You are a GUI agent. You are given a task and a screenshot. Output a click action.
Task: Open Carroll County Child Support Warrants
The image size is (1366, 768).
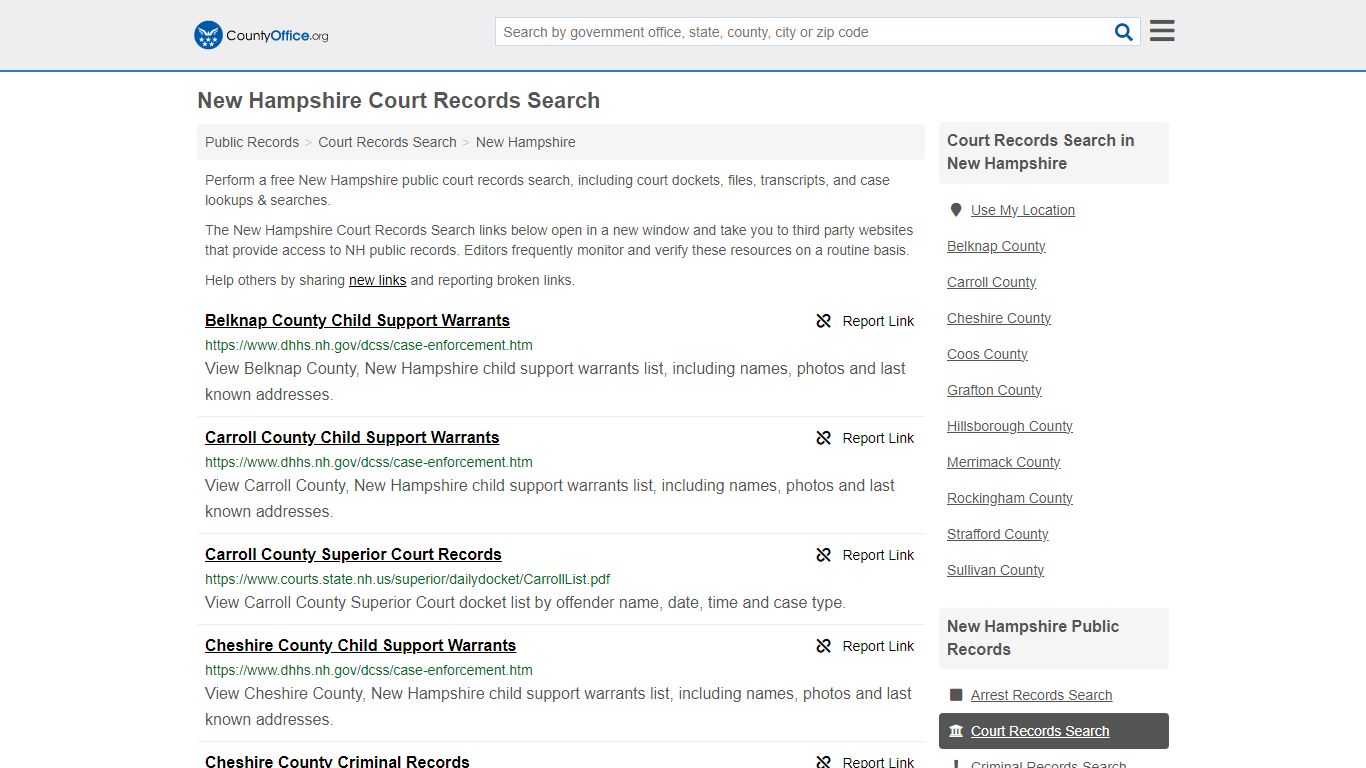click(x=352, y=437)
